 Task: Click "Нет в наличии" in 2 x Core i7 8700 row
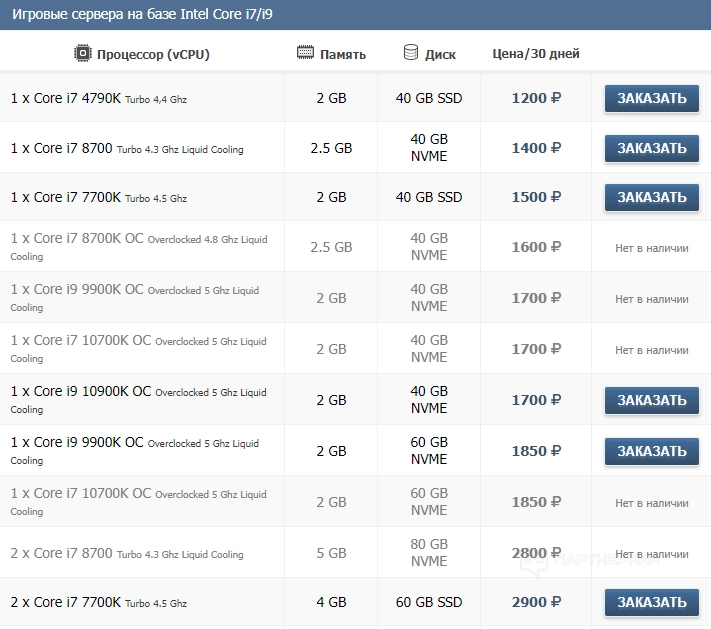coord(652,554)
